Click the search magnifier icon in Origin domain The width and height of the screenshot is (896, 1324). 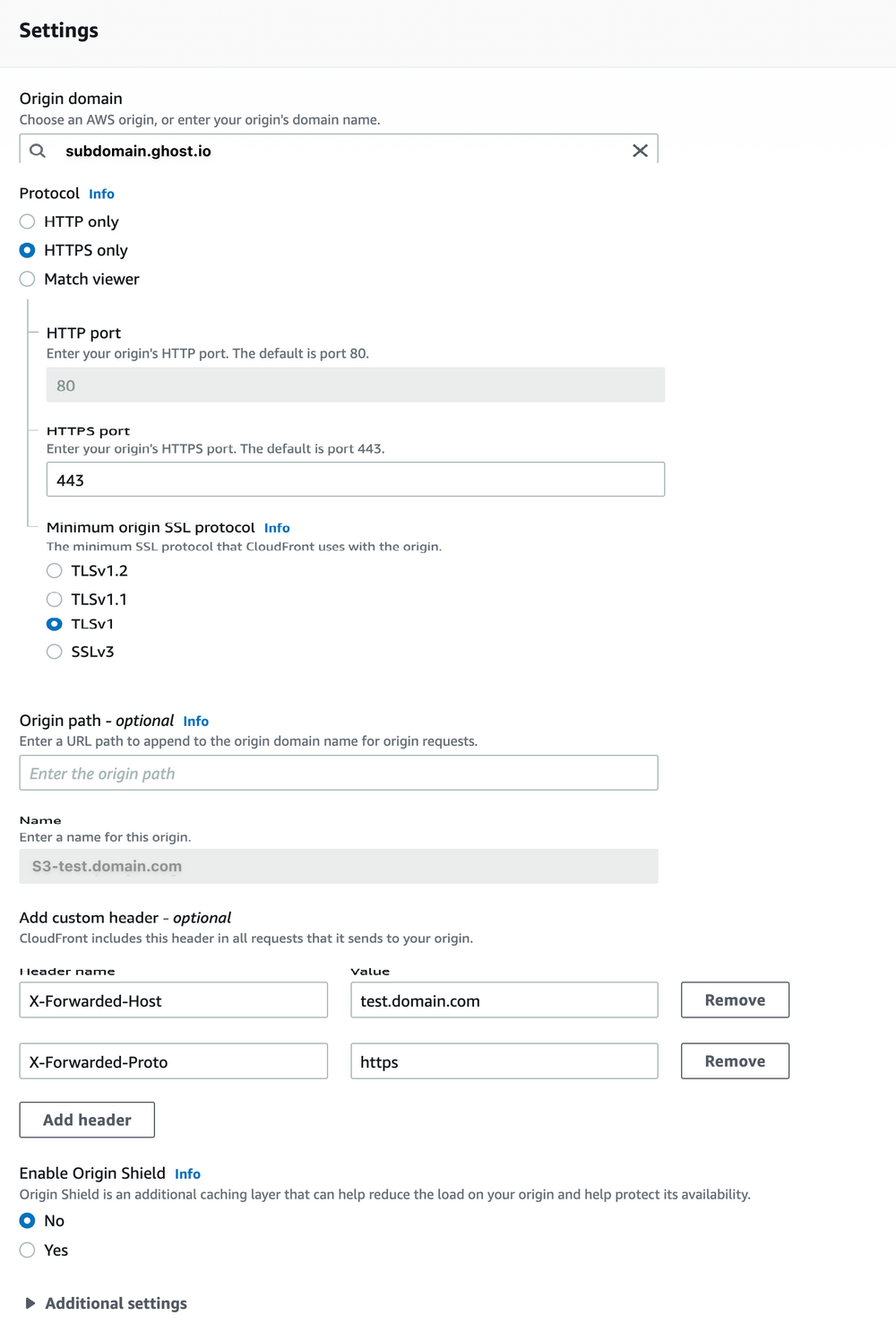click(38, 151)
